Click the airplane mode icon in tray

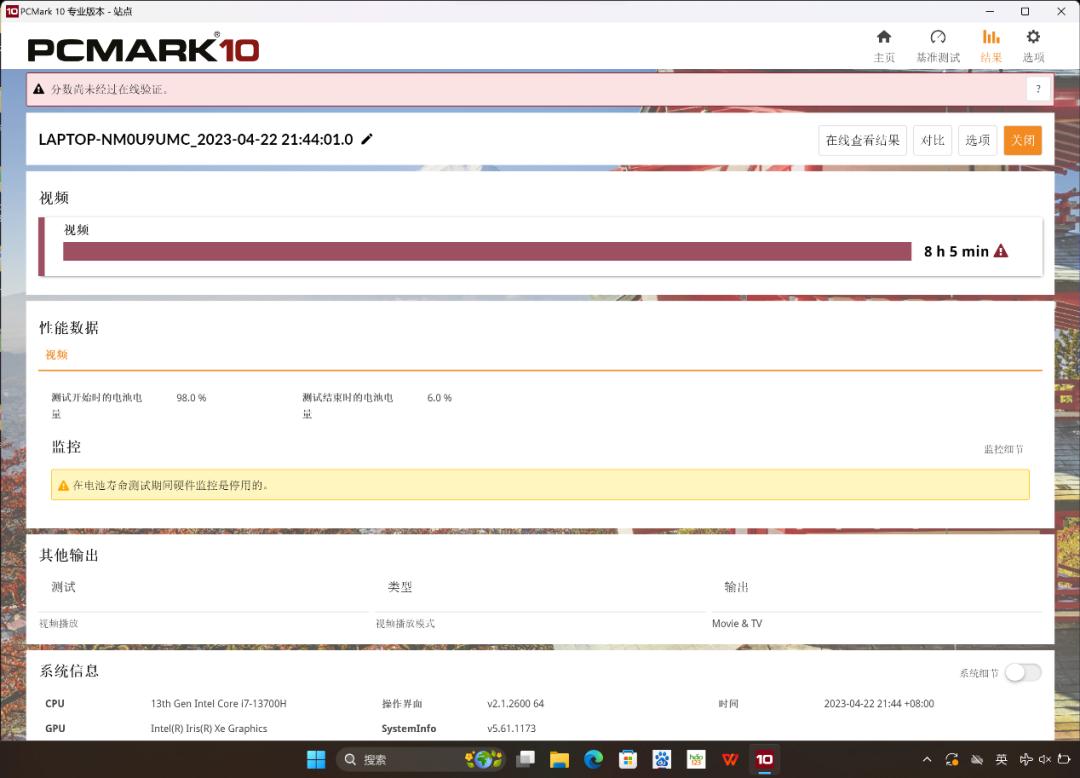tap(1026, 759)
